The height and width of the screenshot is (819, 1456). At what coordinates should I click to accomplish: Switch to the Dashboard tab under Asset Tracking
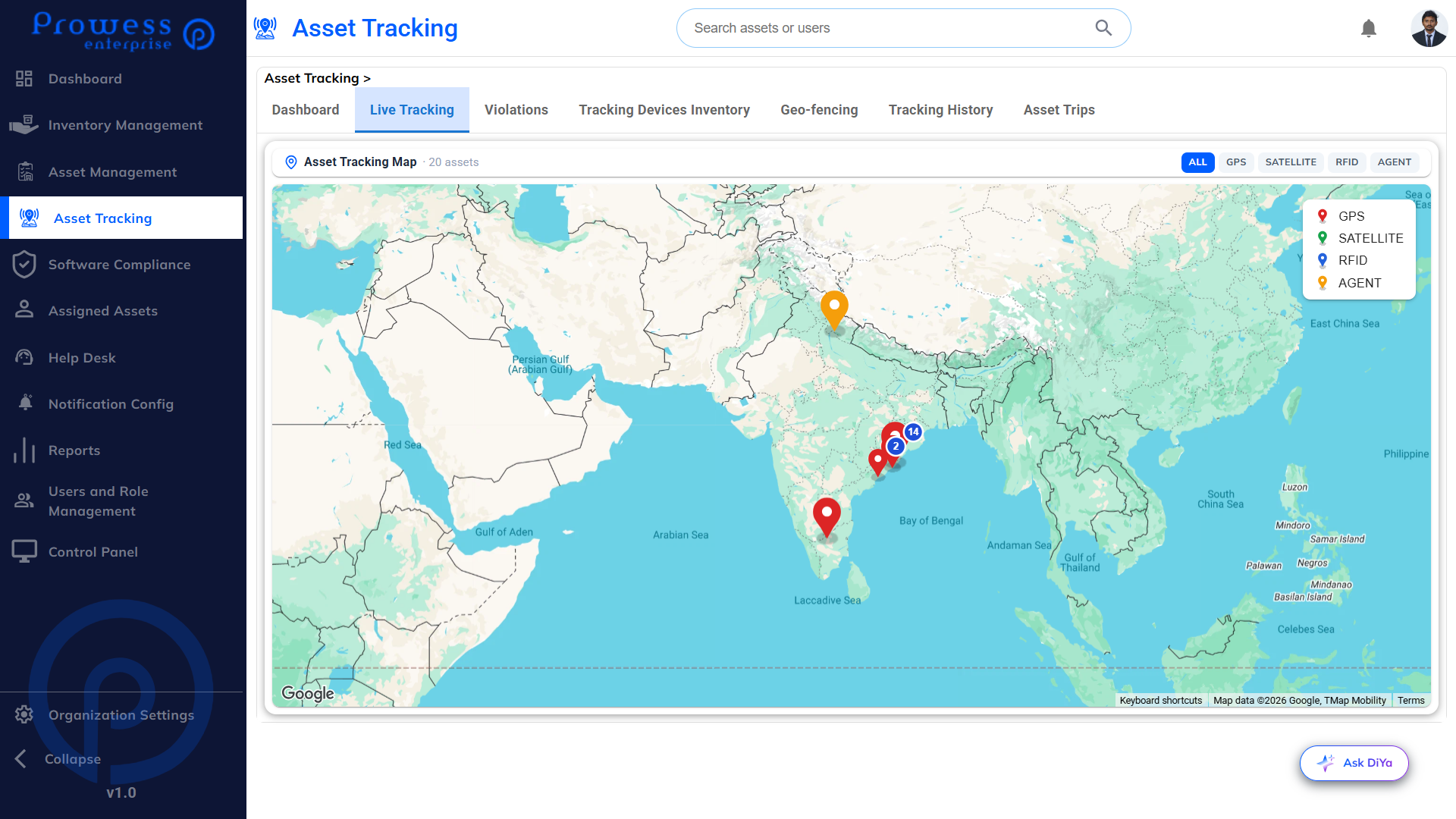click(x=306, y=110)
